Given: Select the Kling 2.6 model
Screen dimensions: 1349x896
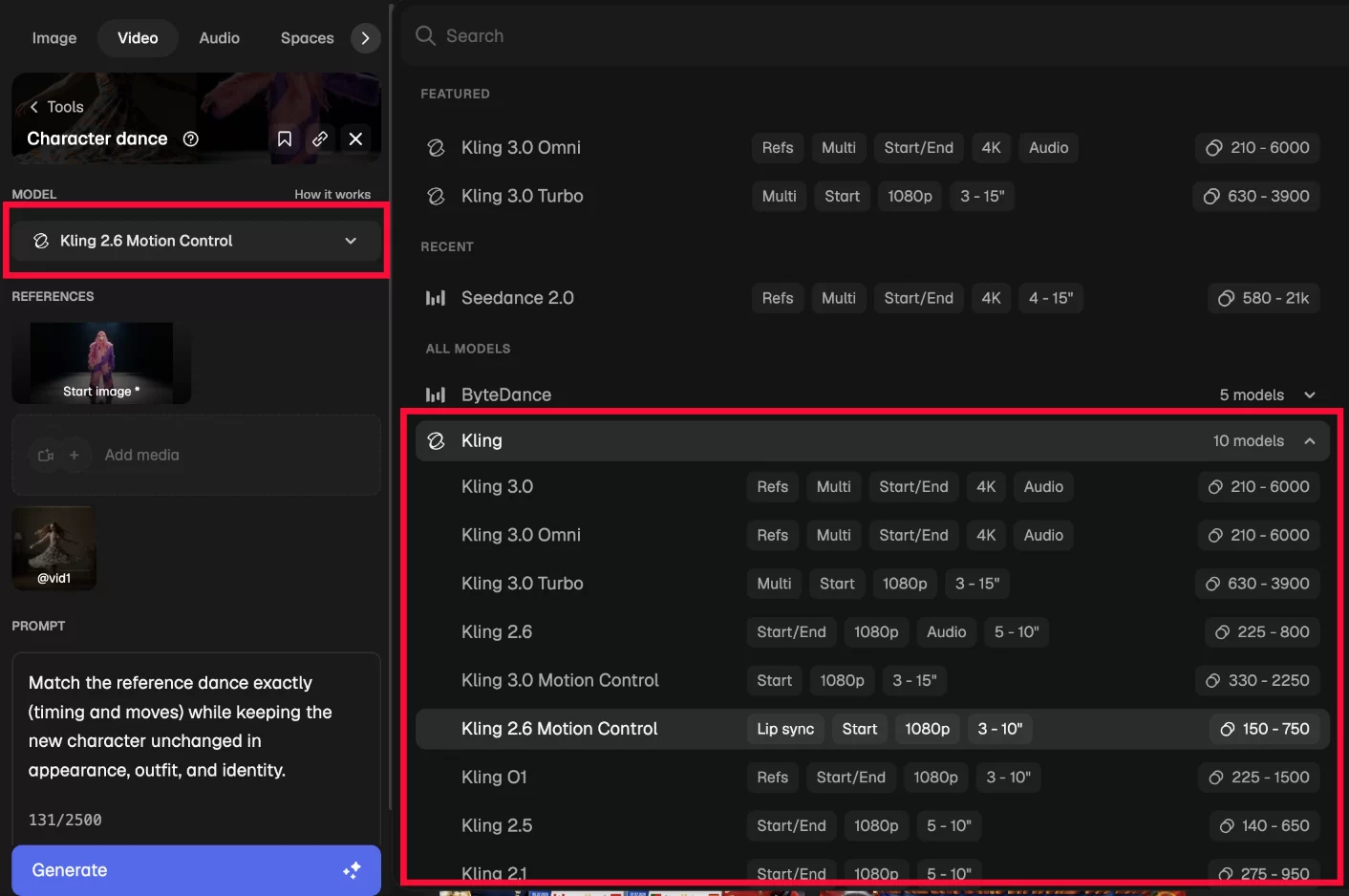Looking at the screenshot, I should (x=872, y=631).
